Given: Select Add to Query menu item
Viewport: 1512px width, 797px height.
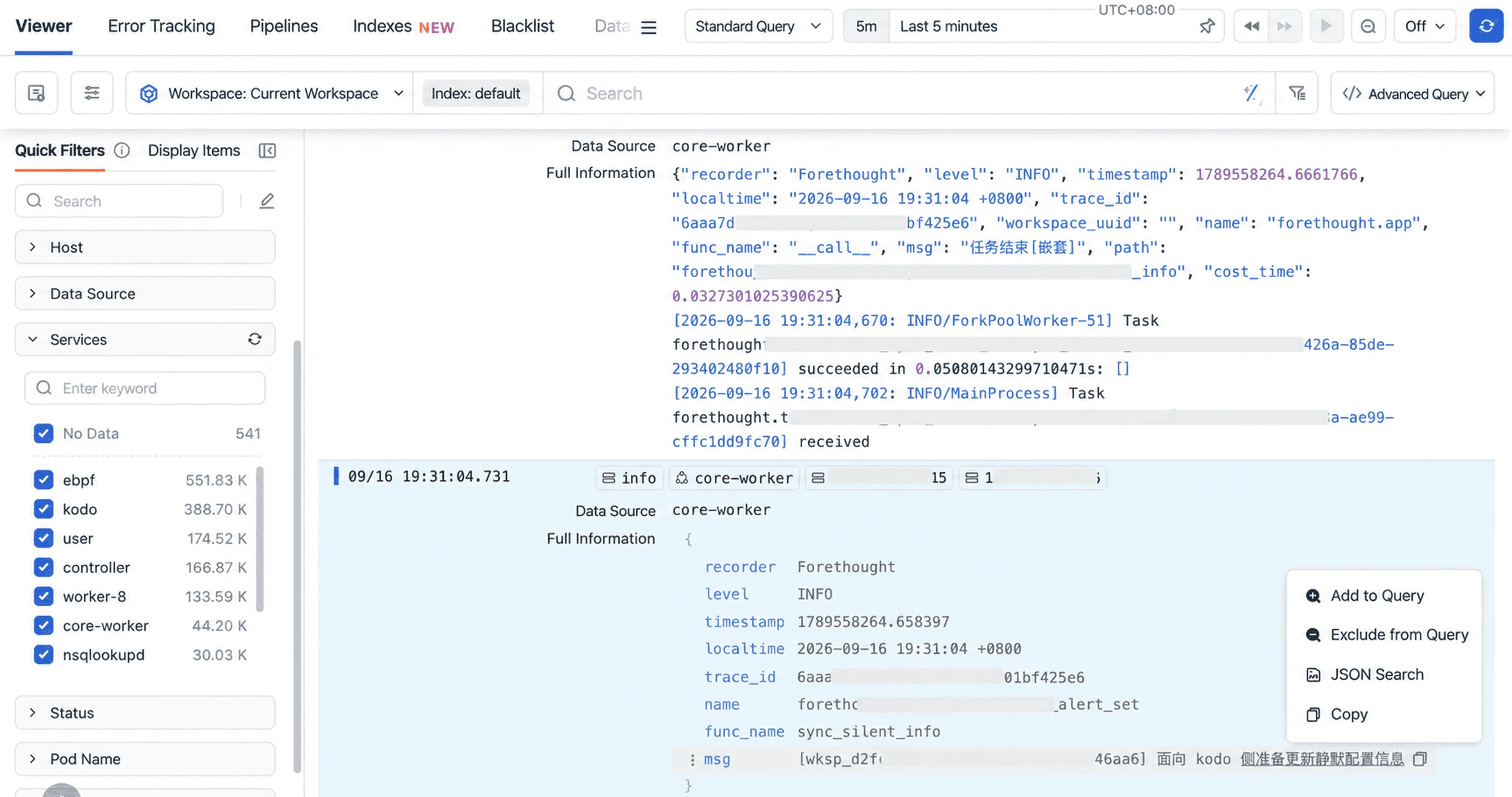Looking at the screenshot, I should (x=1384, y=596).
